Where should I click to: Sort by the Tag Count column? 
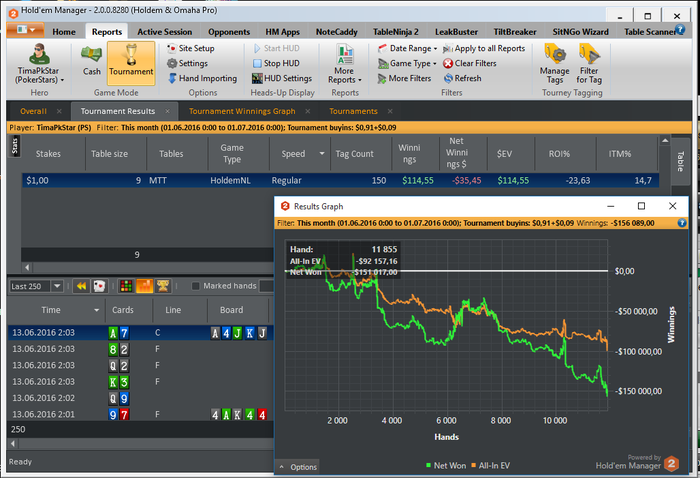tap(354, 154)
